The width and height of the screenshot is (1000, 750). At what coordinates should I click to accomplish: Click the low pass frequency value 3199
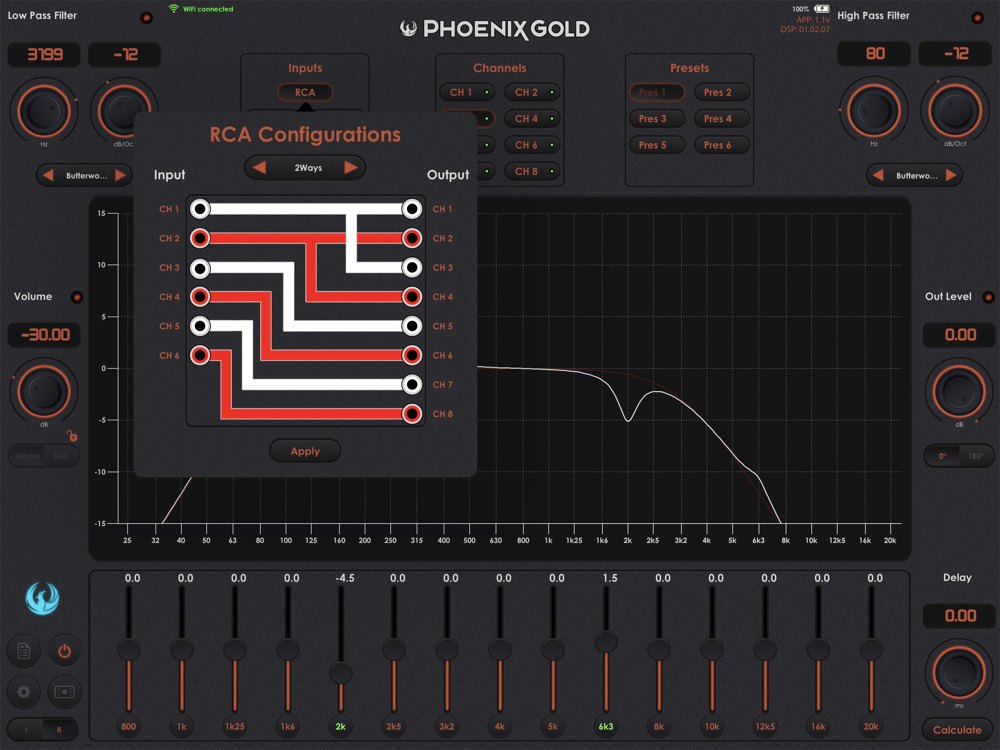[x=44, y=54]
